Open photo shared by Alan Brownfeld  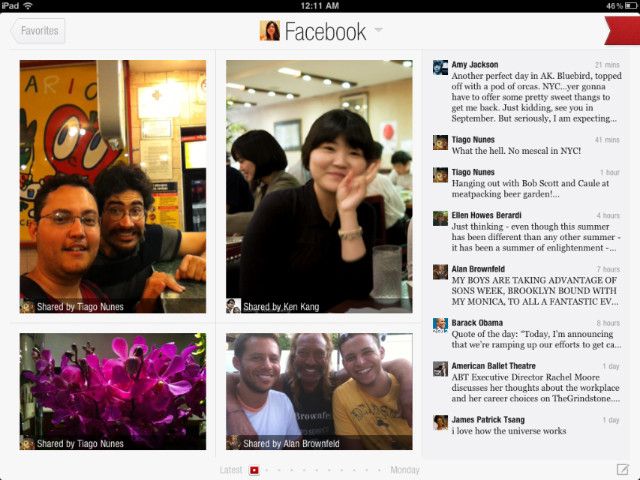[319, 391]
